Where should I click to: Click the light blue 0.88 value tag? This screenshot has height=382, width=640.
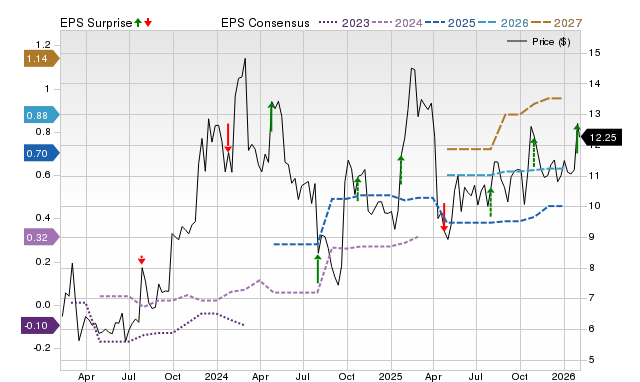tap(42, 115)
